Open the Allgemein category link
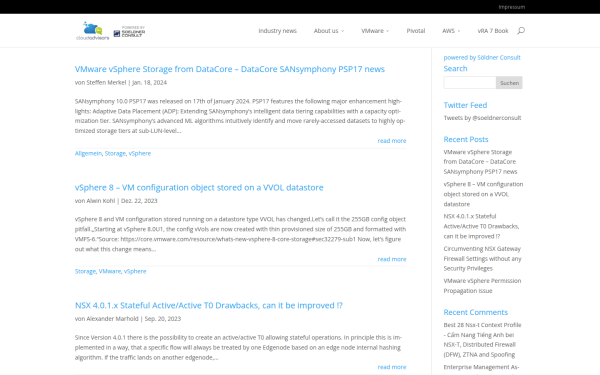600x375 pixels. [x=88, y=153]
